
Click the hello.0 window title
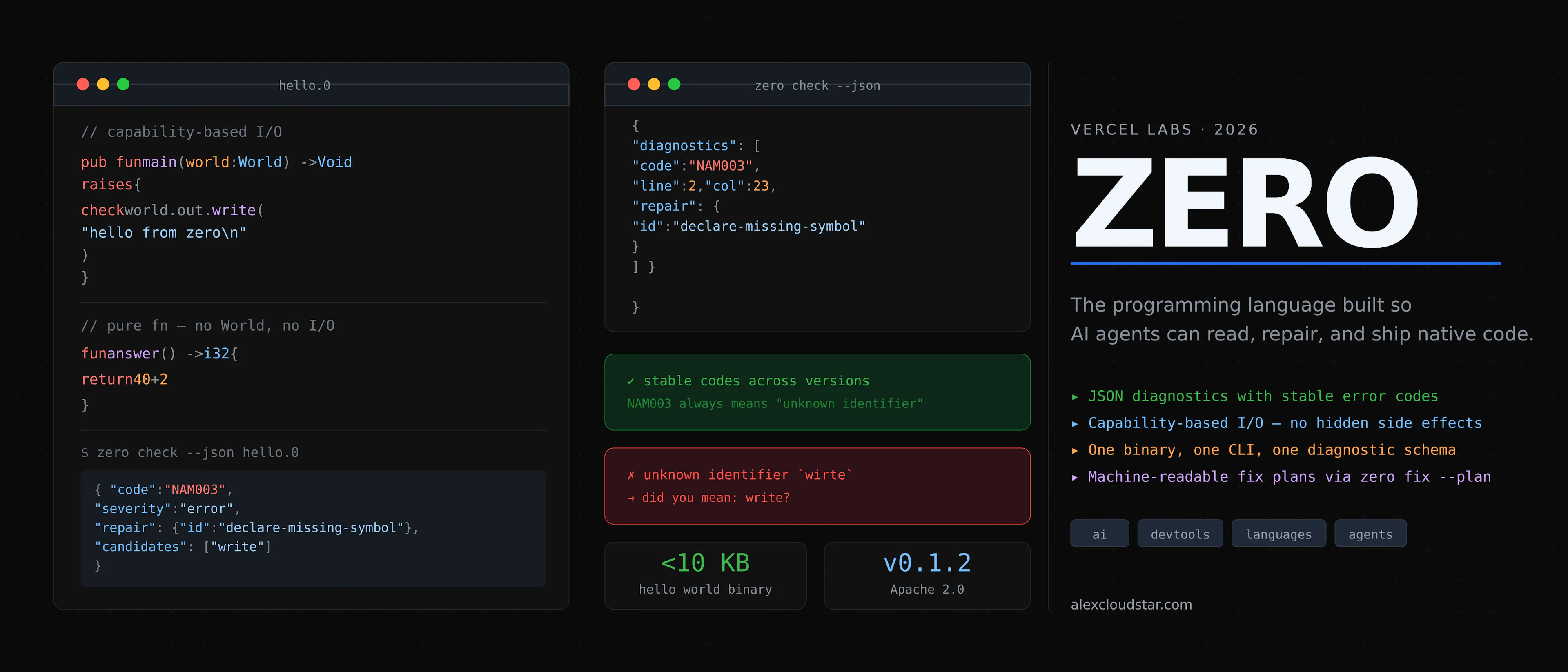304,85
